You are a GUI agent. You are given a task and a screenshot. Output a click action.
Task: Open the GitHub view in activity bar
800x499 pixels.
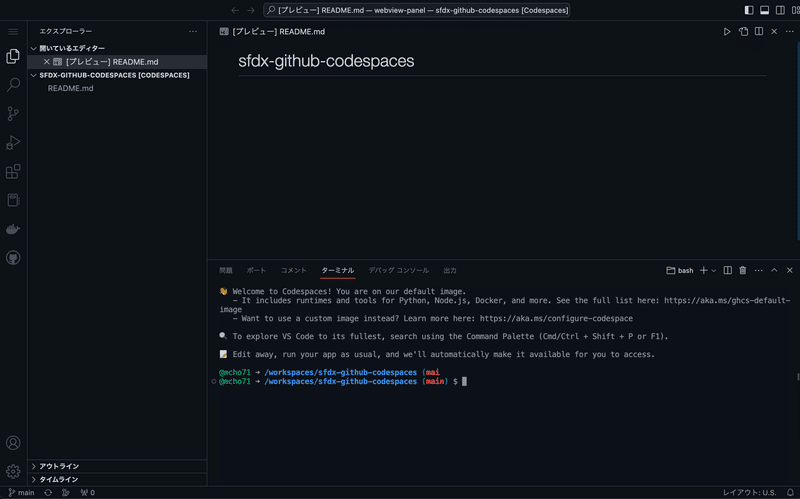pyautogui.click(x=13, y=258)
